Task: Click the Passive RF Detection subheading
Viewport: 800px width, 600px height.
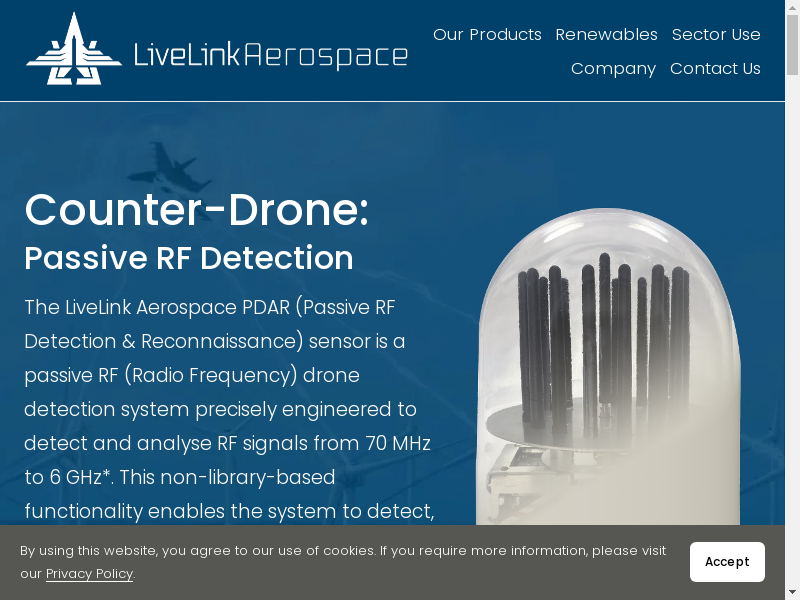Action: point(188,258)
